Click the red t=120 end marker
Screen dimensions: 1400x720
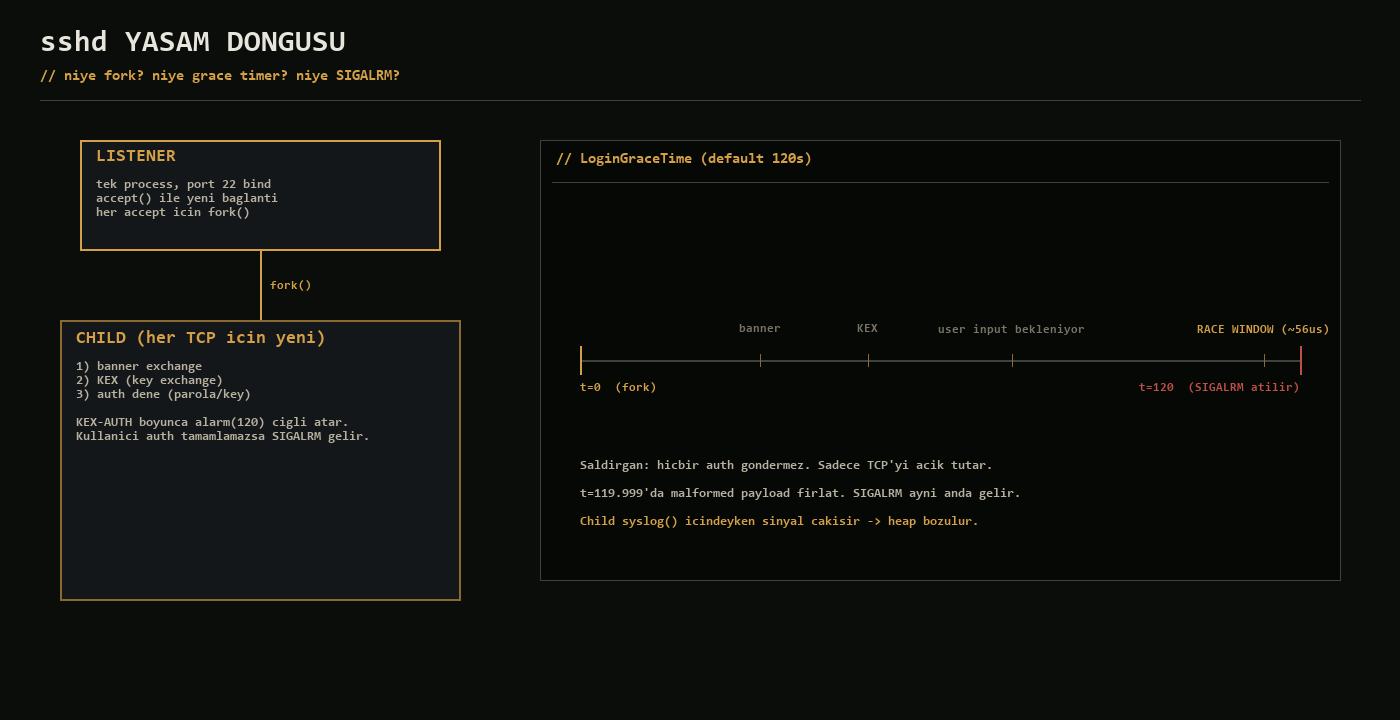tap(1301, 361)
